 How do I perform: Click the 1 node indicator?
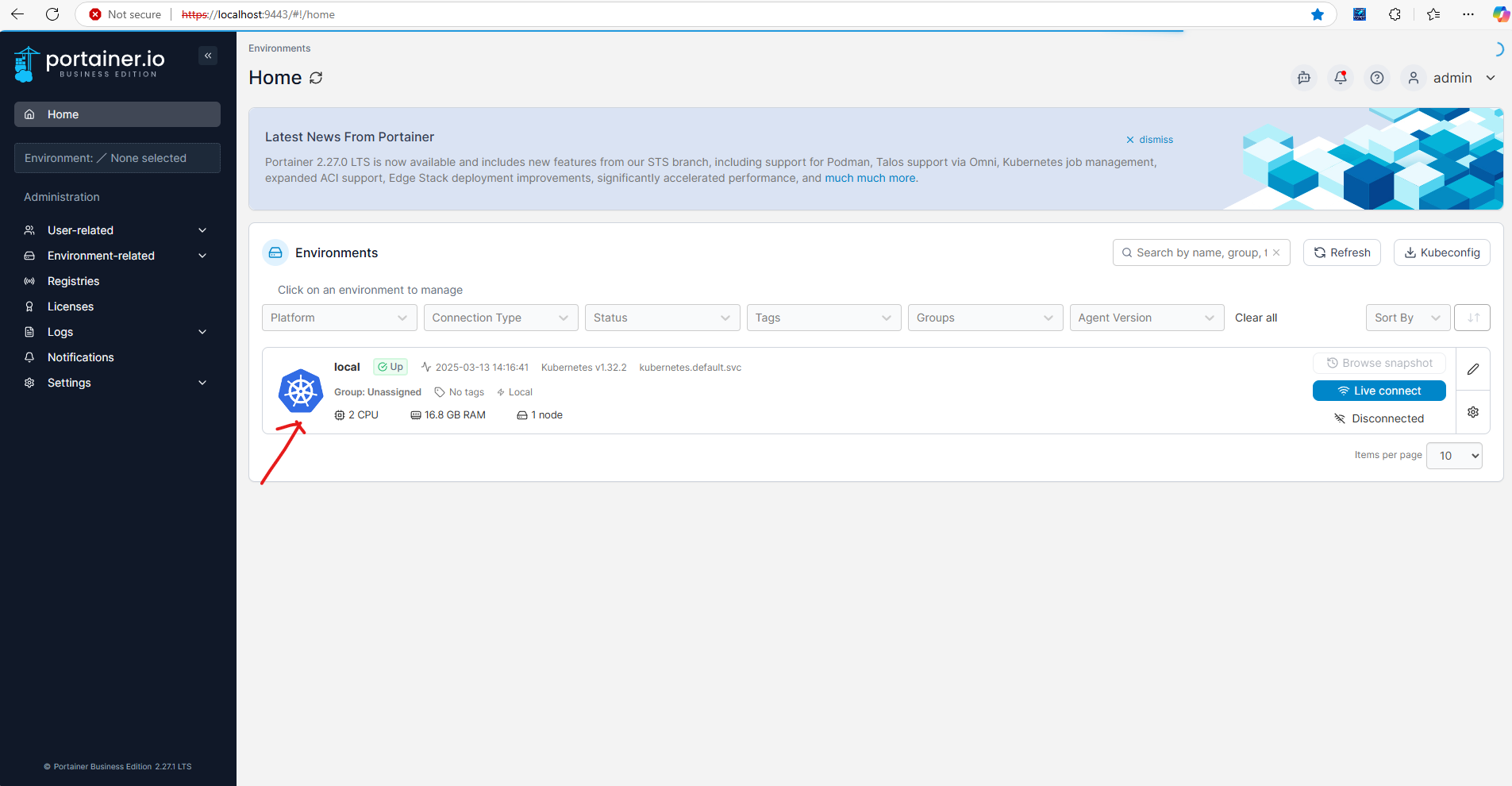click(540, 415)
